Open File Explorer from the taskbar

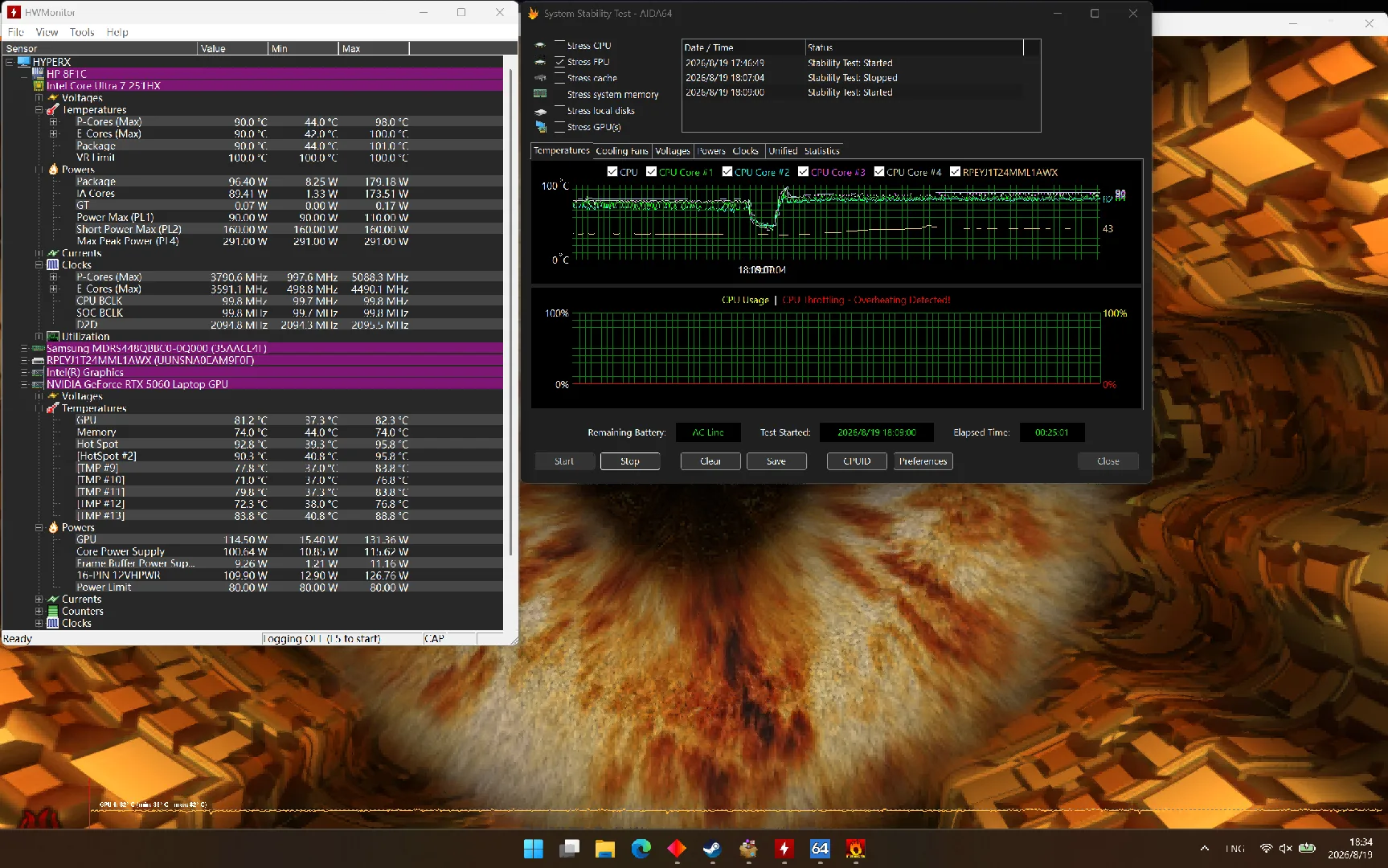[605, 849]
